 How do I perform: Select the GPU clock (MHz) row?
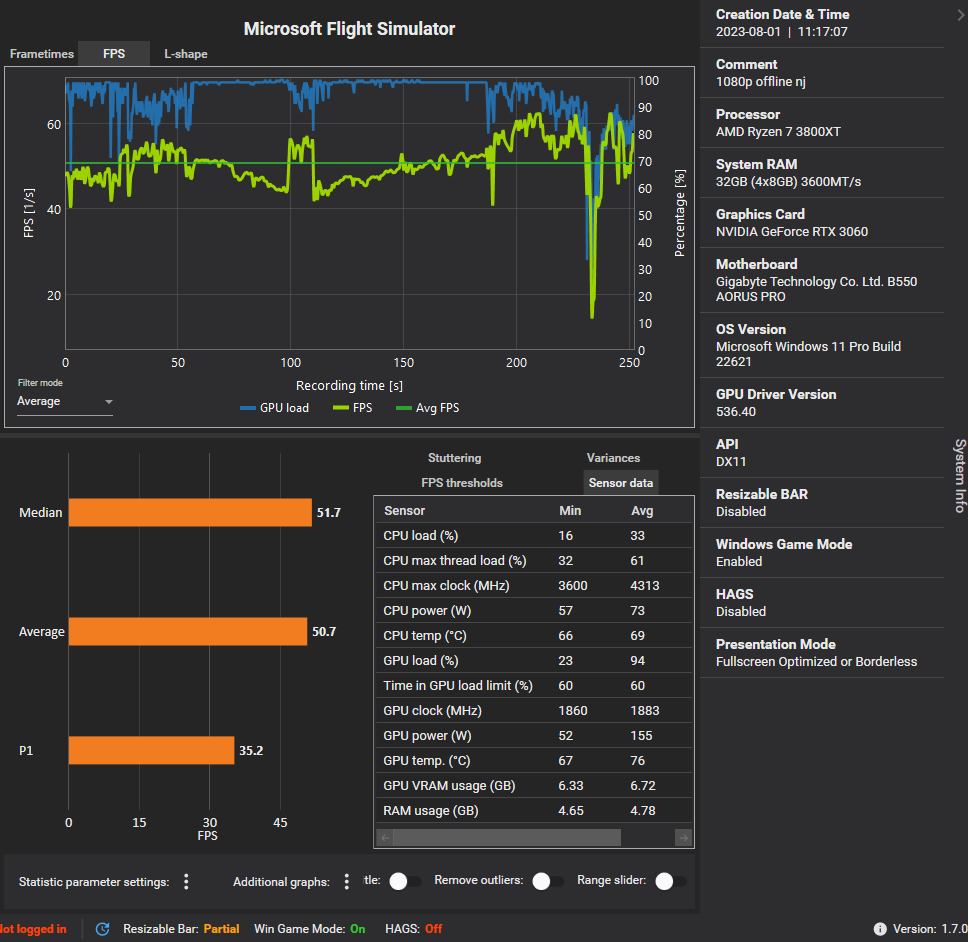coord(533,711)
